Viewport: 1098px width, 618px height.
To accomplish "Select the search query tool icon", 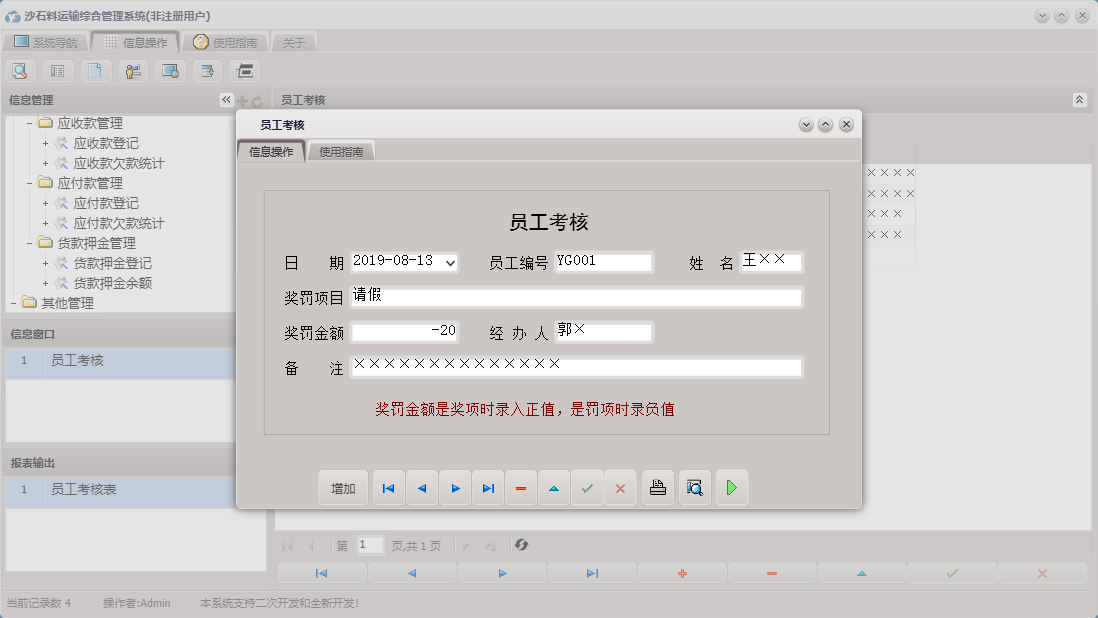I will click(x=20, y=71).
